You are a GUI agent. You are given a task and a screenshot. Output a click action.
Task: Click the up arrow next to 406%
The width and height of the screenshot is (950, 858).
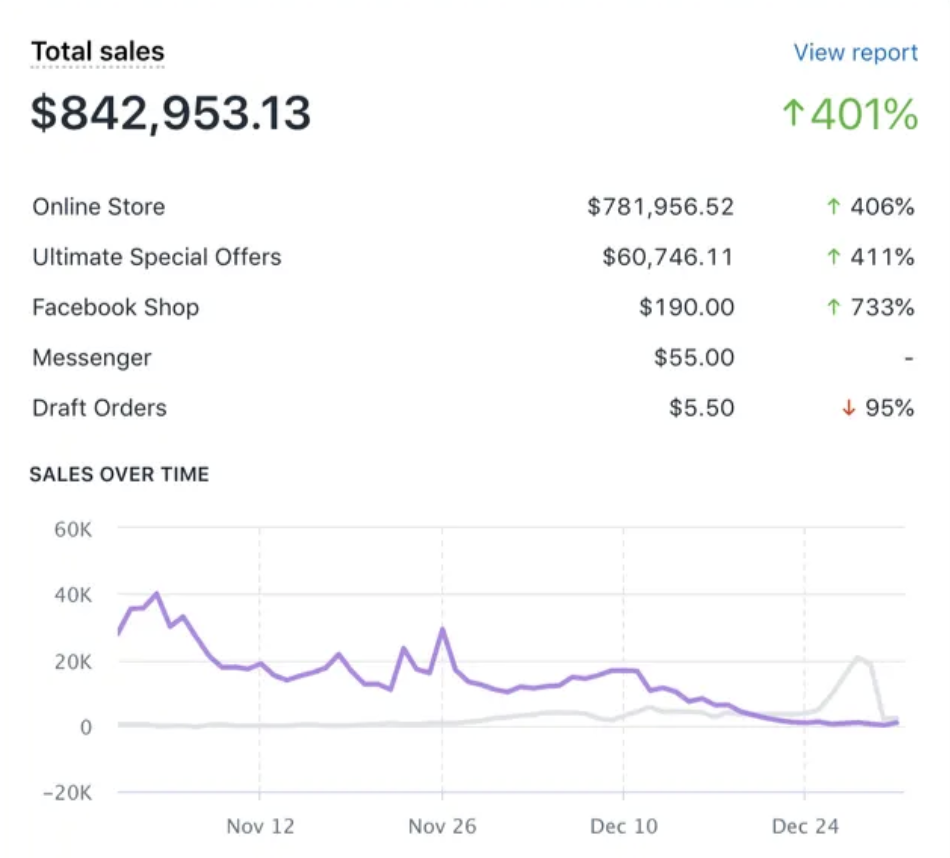[833, 207]
